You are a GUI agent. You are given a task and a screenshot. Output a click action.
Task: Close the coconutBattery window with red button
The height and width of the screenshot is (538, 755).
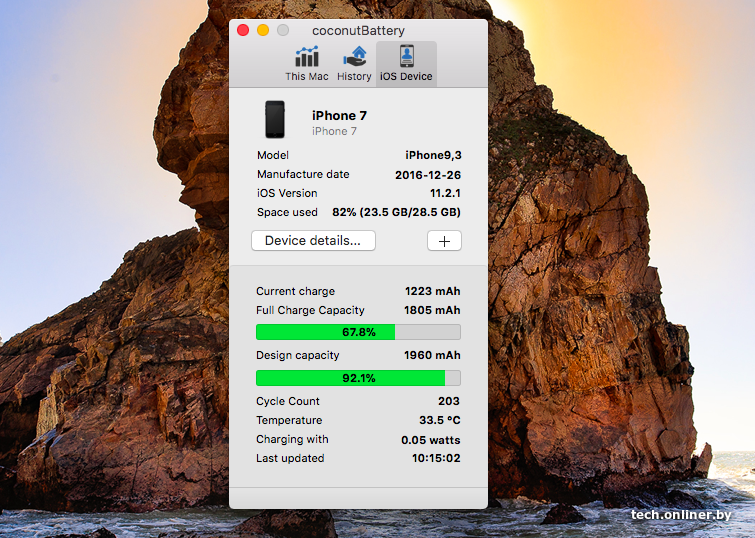tap(243, 30)
